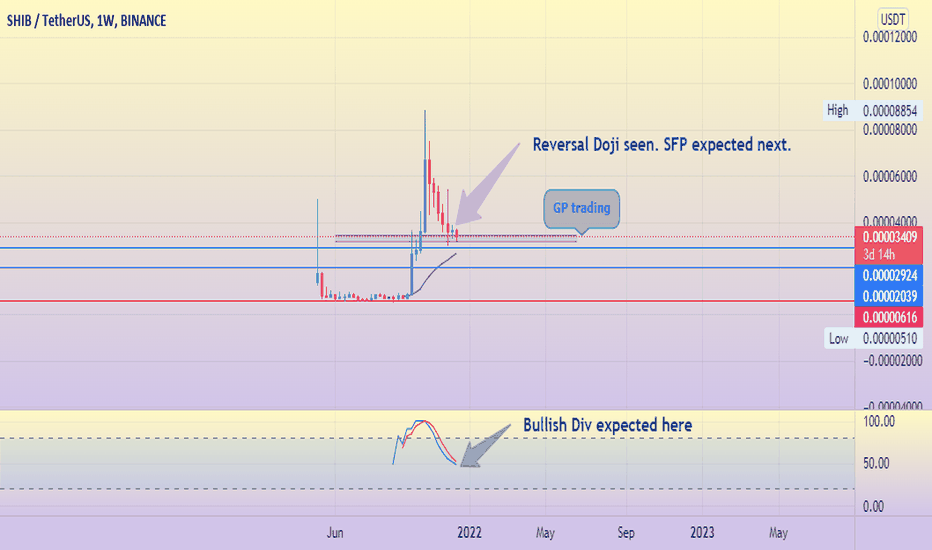Select the blue 0.00002039 price level label
Image resolution: width=932 pixels, height=550 pixels.
pyautogui.click(x=889, y=296)
